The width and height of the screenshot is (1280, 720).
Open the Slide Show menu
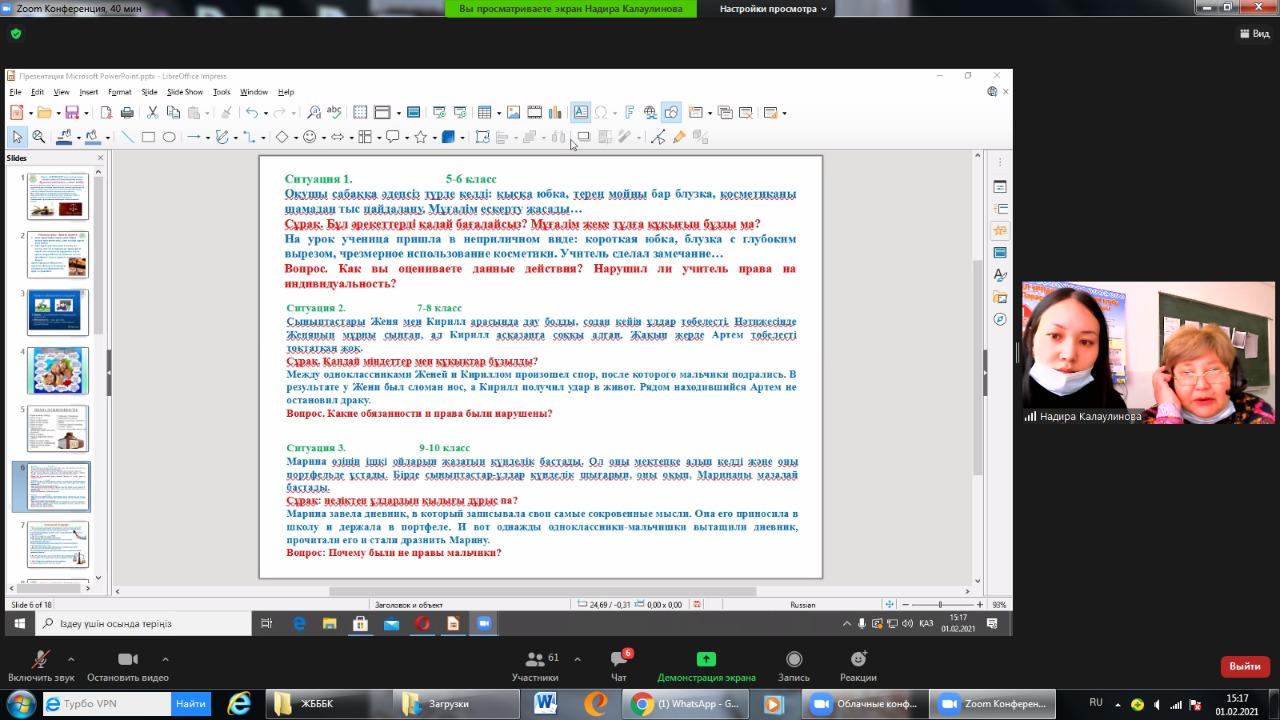(x=185, y=92)
